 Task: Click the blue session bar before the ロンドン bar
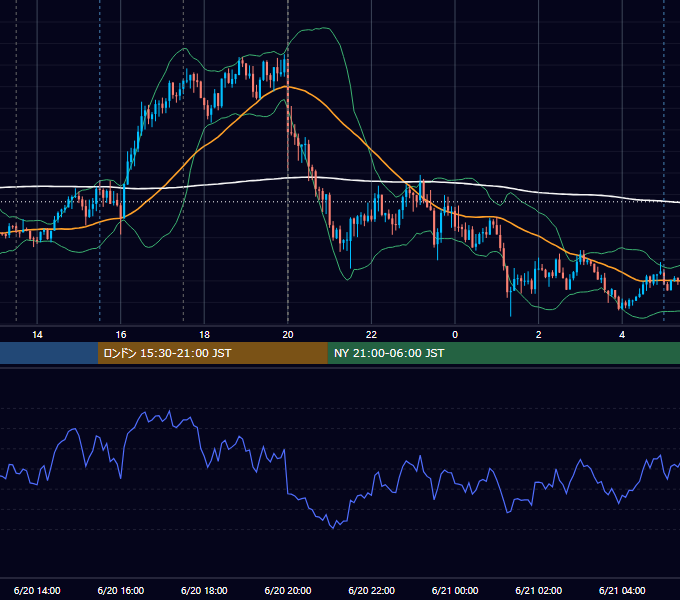click(49, 353)
